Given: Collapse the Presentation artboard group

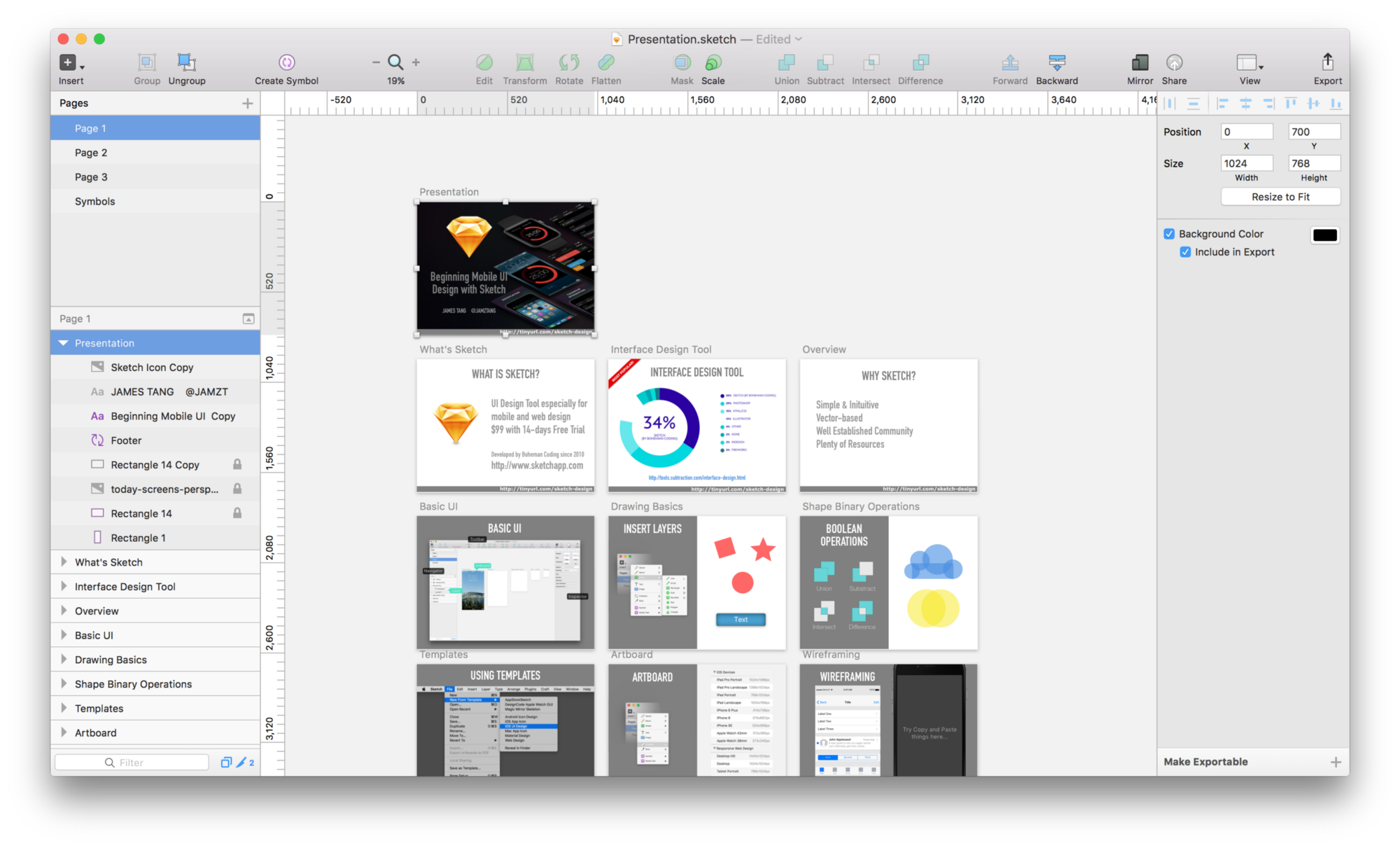Looking at the screenshot, I should (64, 342).
